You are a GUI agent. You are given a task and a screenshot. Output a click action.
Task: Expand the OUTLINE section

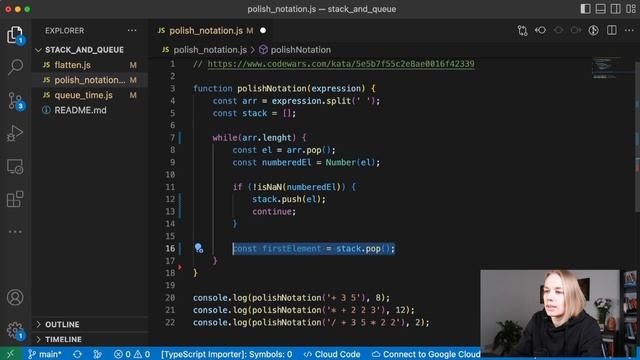click(62, 324)
